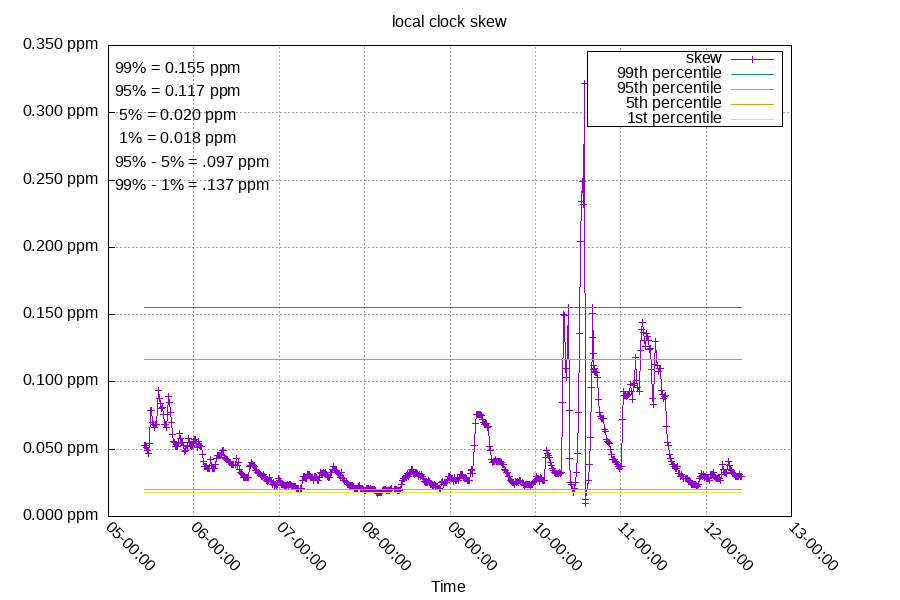This screenshot has width=900, height=600.
Task: Click the 'local clock skew' chart title
Action: coord(449,21)
